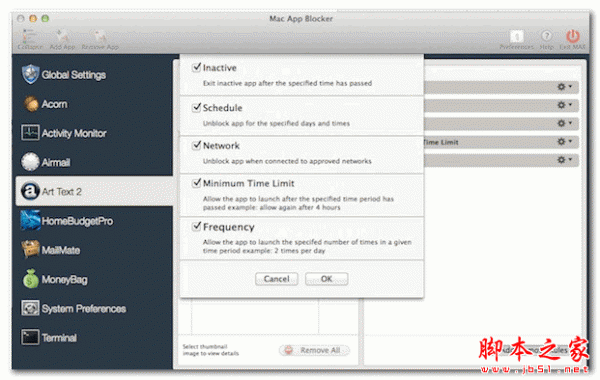Uncheck the Frequency rule checkbox
This screenshot has height=380, width=600.
[x=196, y=226]
